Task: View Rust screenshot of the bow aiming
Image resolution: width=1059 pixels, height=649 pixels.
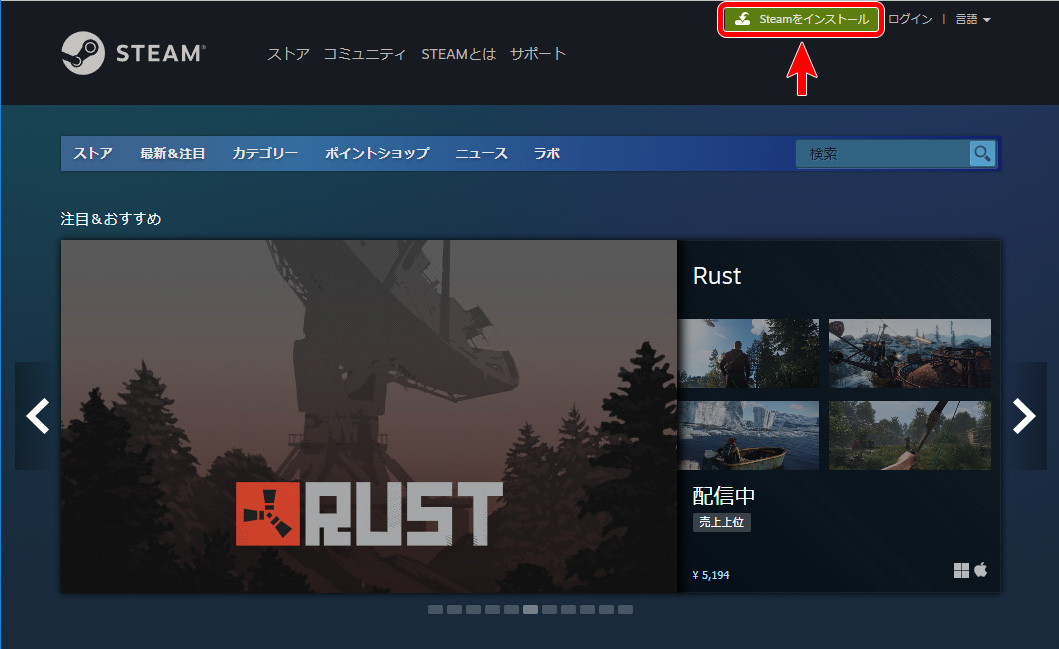Action: pyautogui.click(x=910, y=436)
